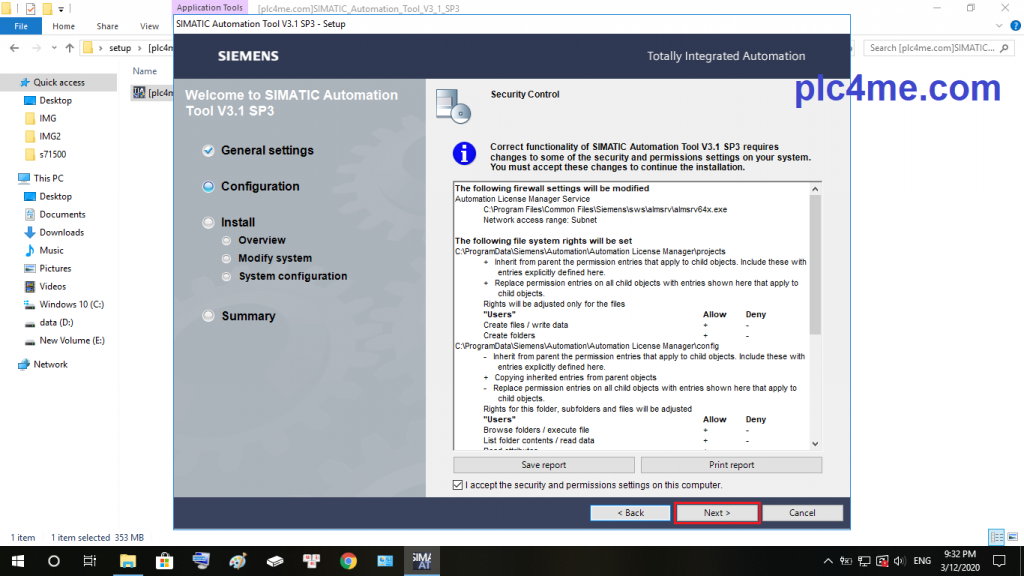Select the Configuration step indicator
The width and height of the screenshot is (1024, 576).
click(x=208, y=187)
